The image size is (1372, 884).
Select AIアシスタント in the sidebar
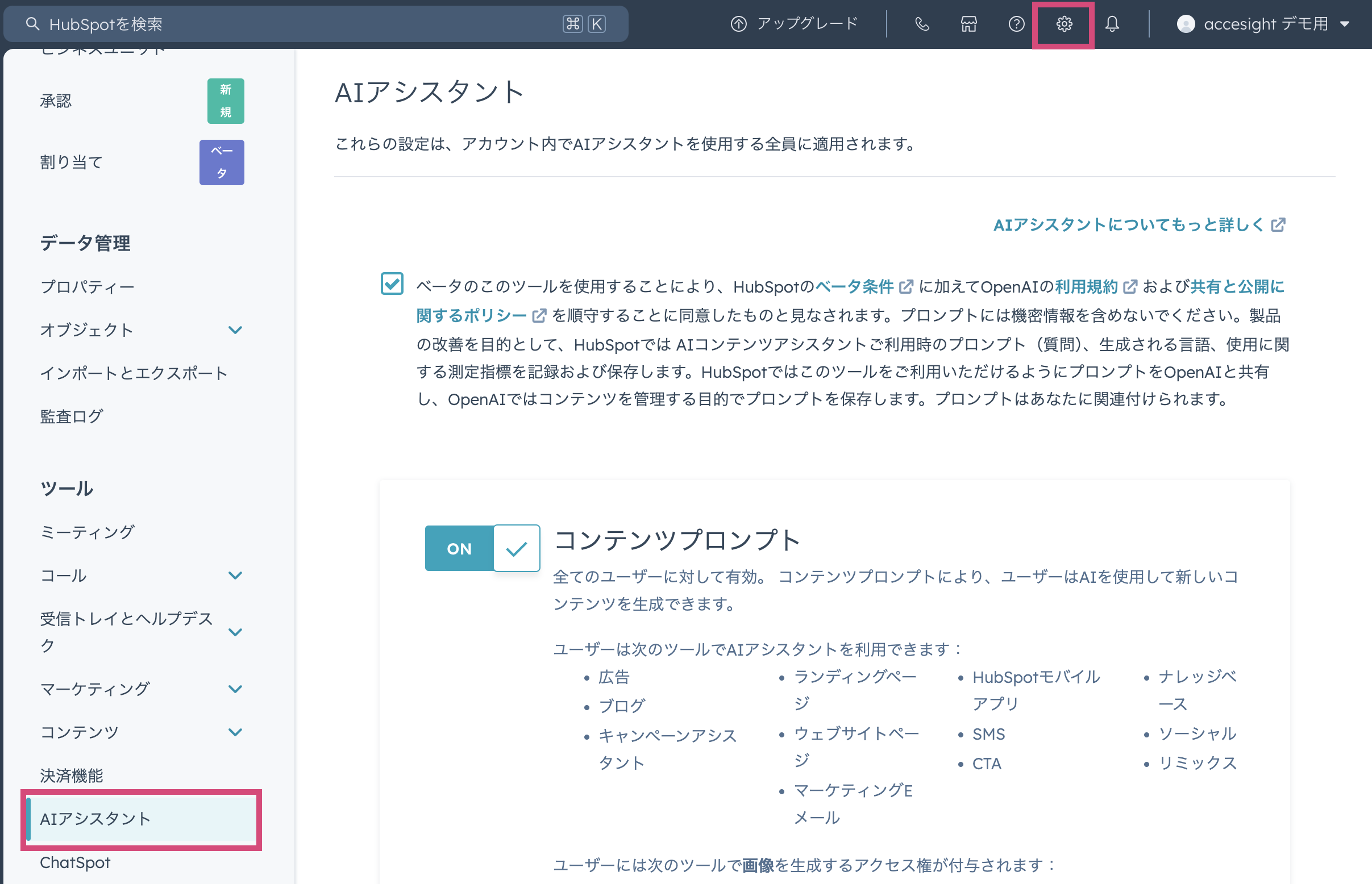point(142,819)
